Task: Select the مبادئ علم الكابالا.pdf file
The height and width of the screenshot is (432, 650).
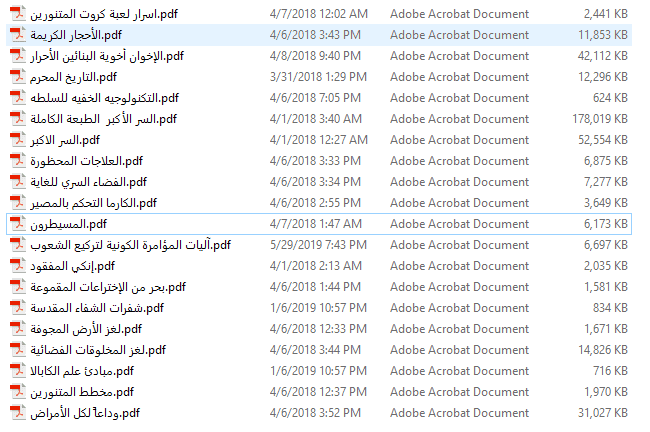Action: 82,371
